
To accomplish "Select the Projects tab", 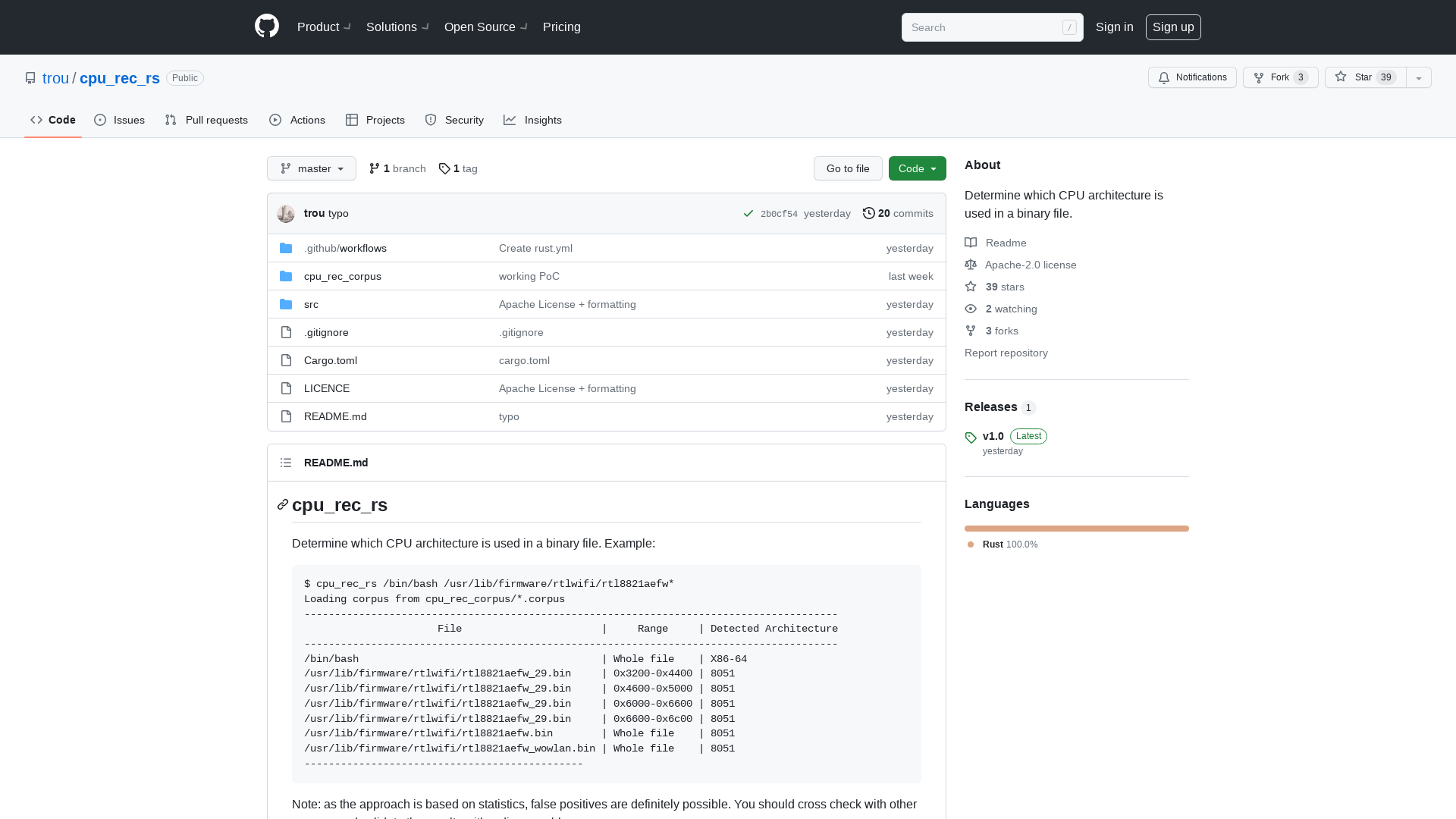I will (x=375, y=120).
